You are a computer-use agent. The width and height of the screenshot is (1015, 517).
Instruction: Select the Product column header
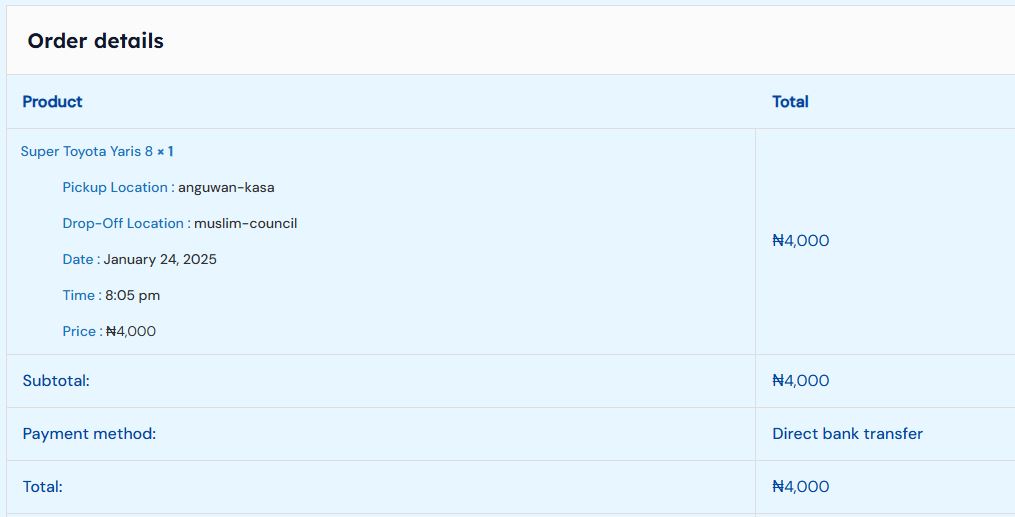(x=52, y=102)
